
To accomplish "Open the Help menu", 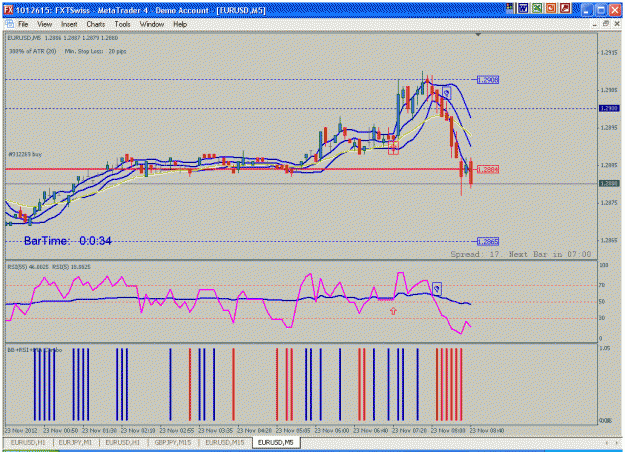I will [180, 24].
